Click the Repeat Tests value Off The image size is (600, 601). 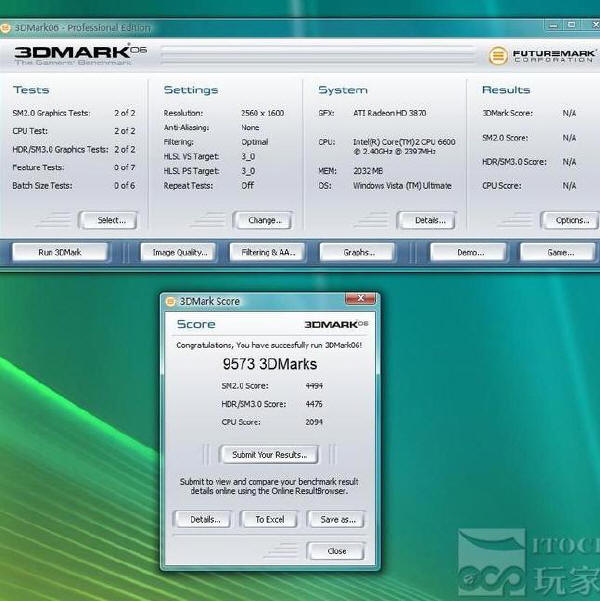click(x=248, y=186)
